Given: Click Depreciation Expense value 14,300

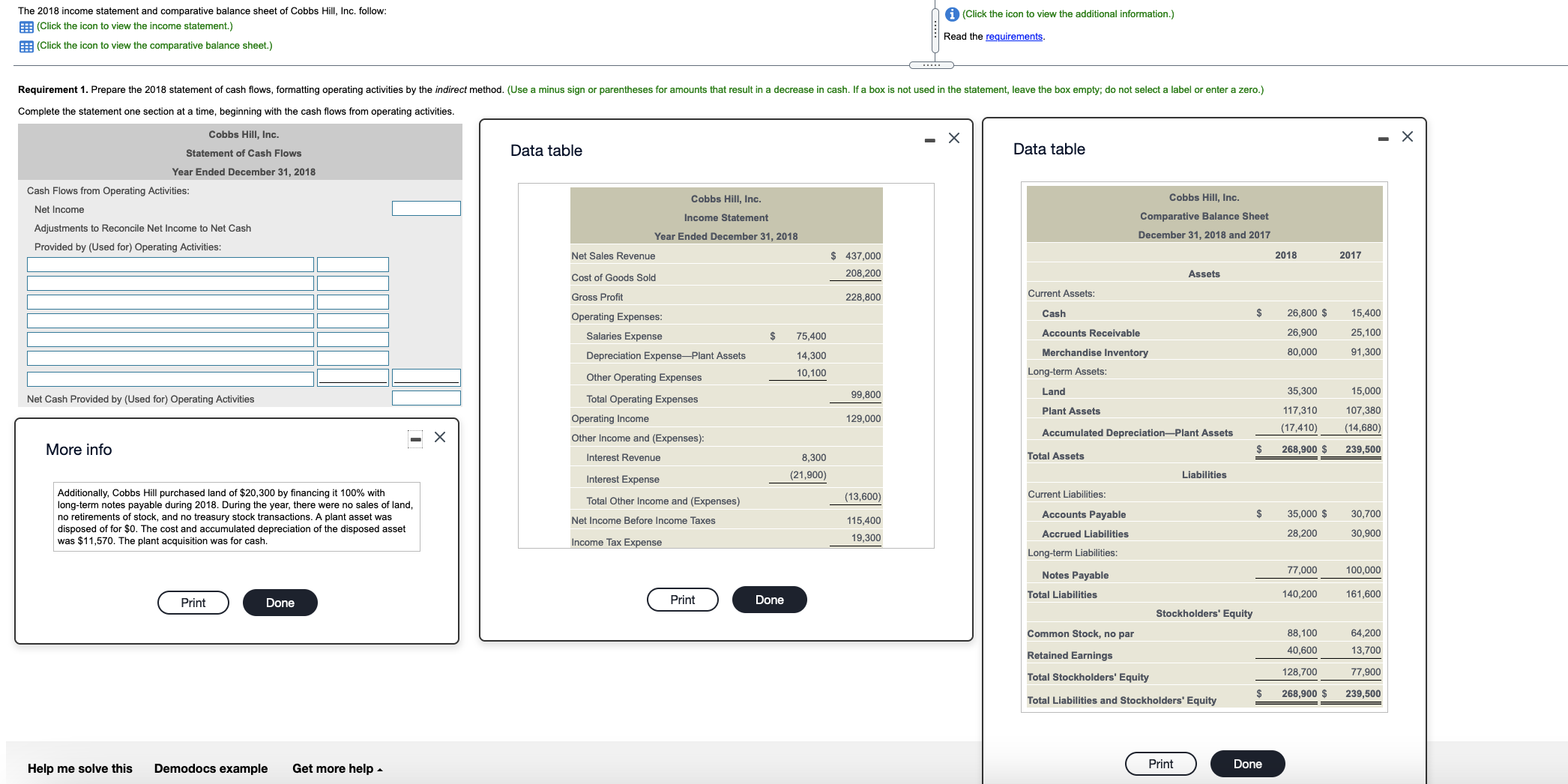Looking at the screenshot, I should coord(811,355).
